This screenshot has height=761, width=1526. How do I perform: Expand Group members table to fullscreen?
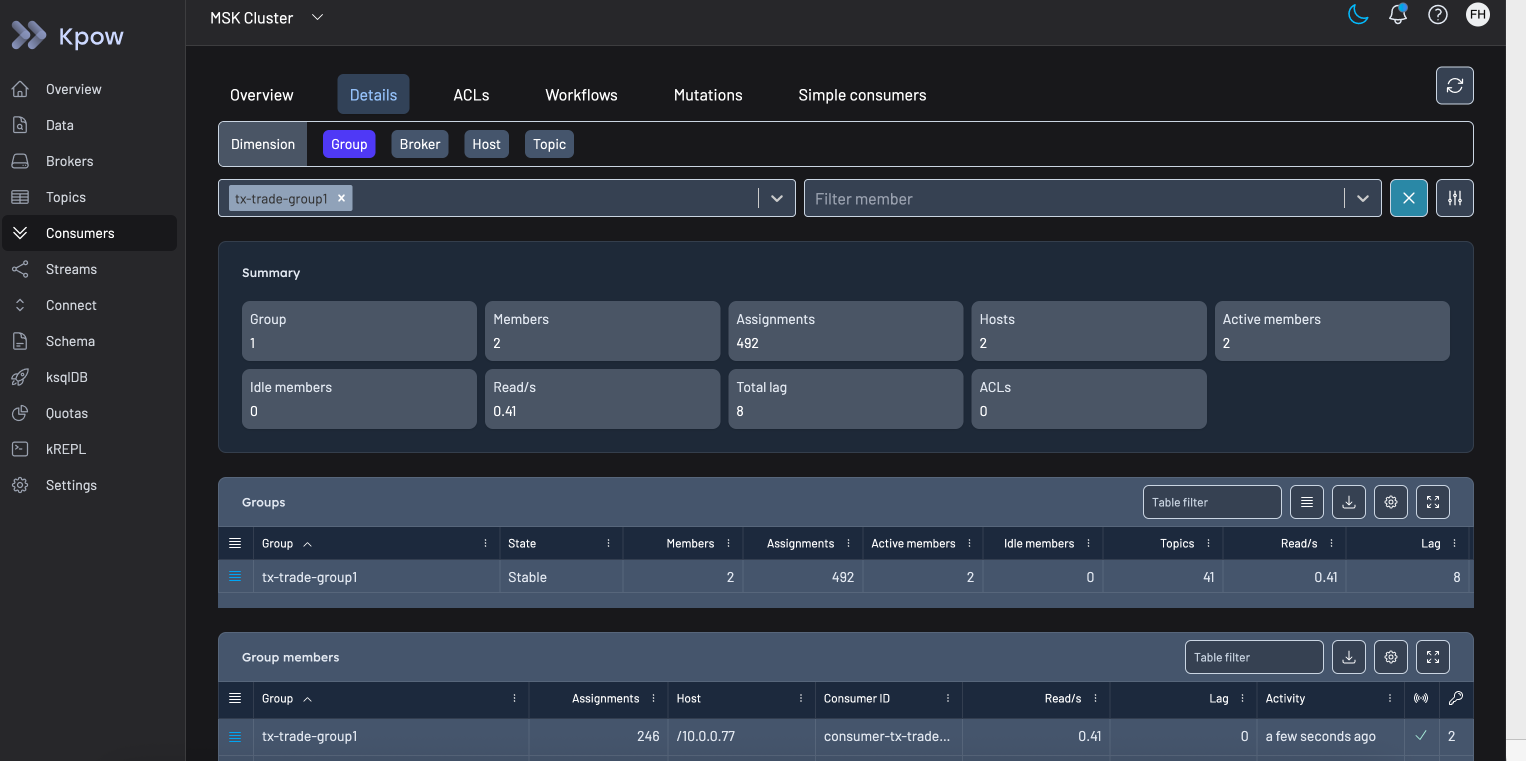click(x=1433, y=657)
